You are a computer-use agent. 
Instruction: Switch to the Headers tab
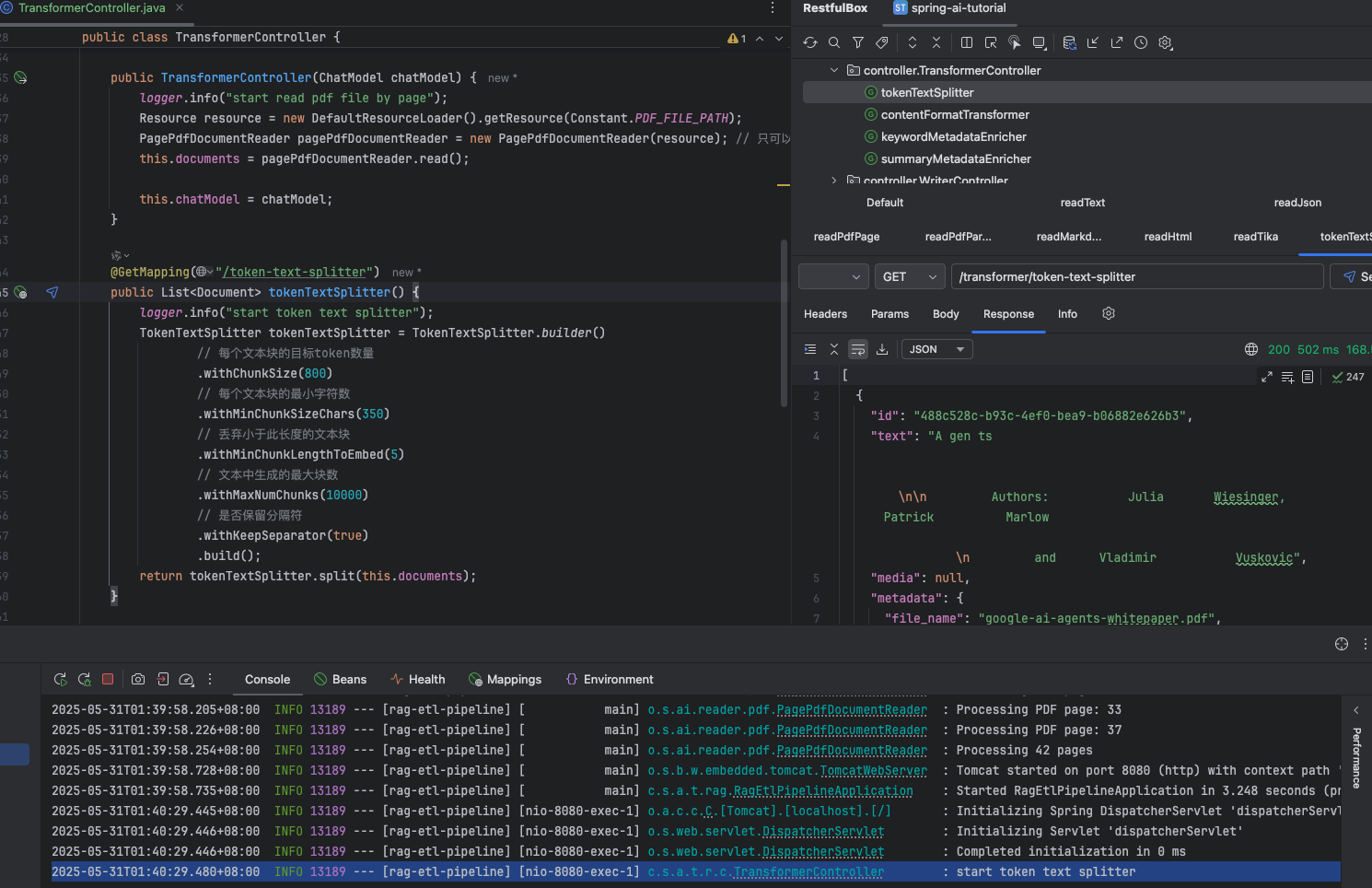[825, 314]
